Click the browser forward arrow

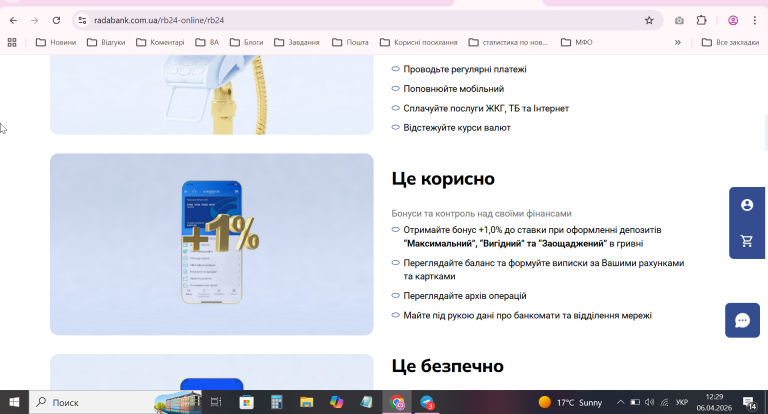(34, 20)
